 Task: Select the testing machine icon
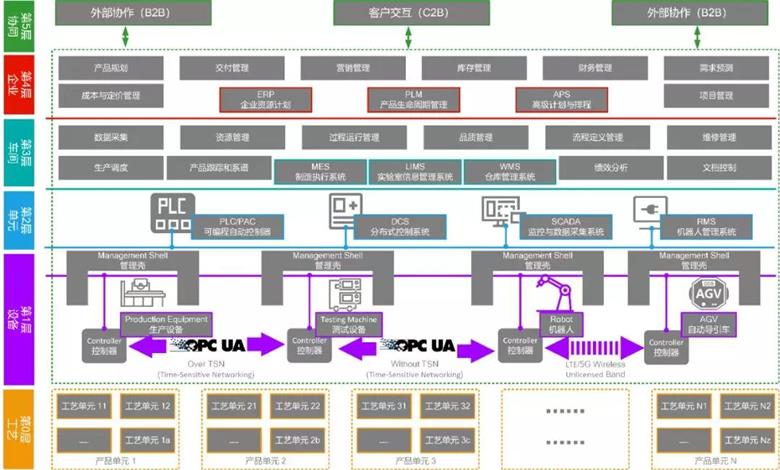tap(356, 296)
